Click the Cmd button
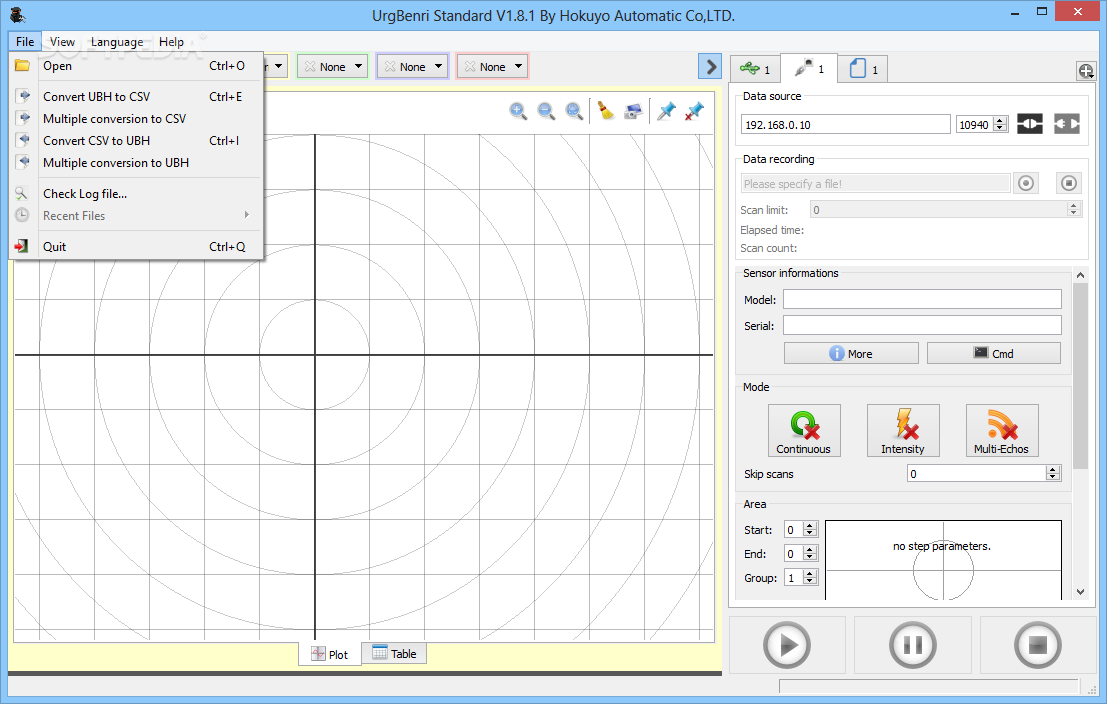This screenshot has width=1107, height=704. point(993,353)
